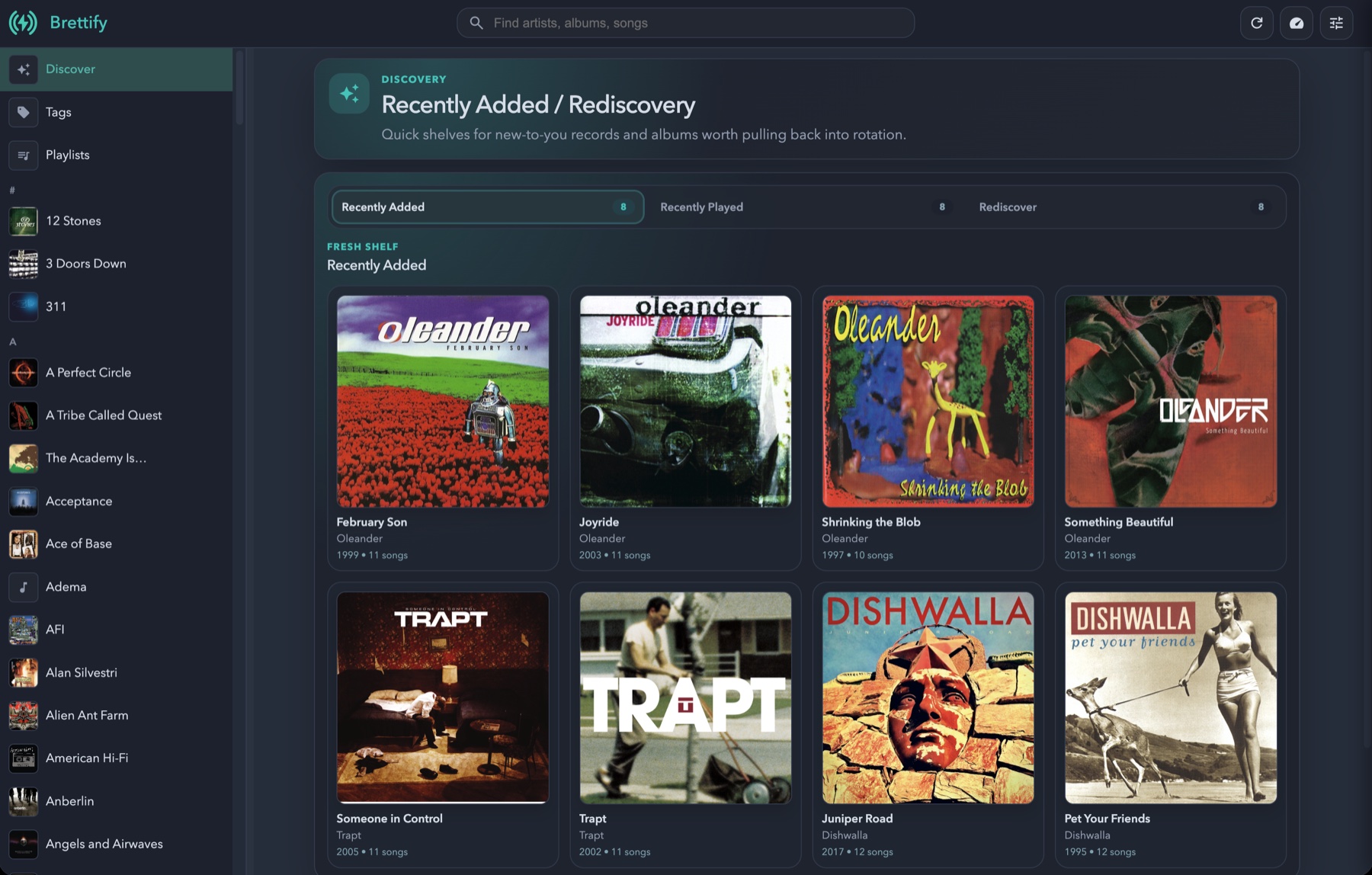The image size is (1372, 875).
Task: Click '1997 • 10 songs' text
Action: point(857,555)
